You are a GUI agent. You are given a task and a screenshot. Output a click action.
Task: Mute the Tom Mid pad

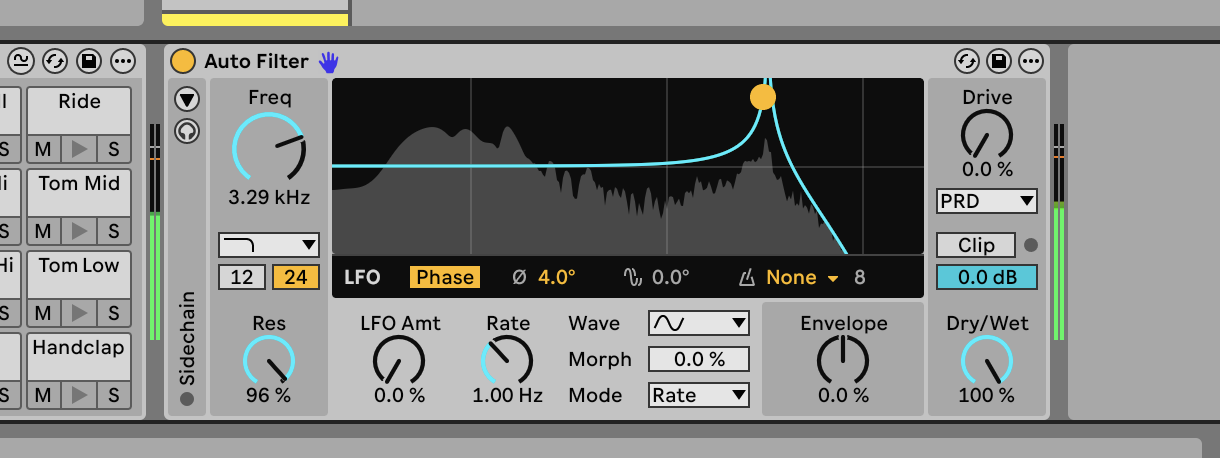(42, 231)
